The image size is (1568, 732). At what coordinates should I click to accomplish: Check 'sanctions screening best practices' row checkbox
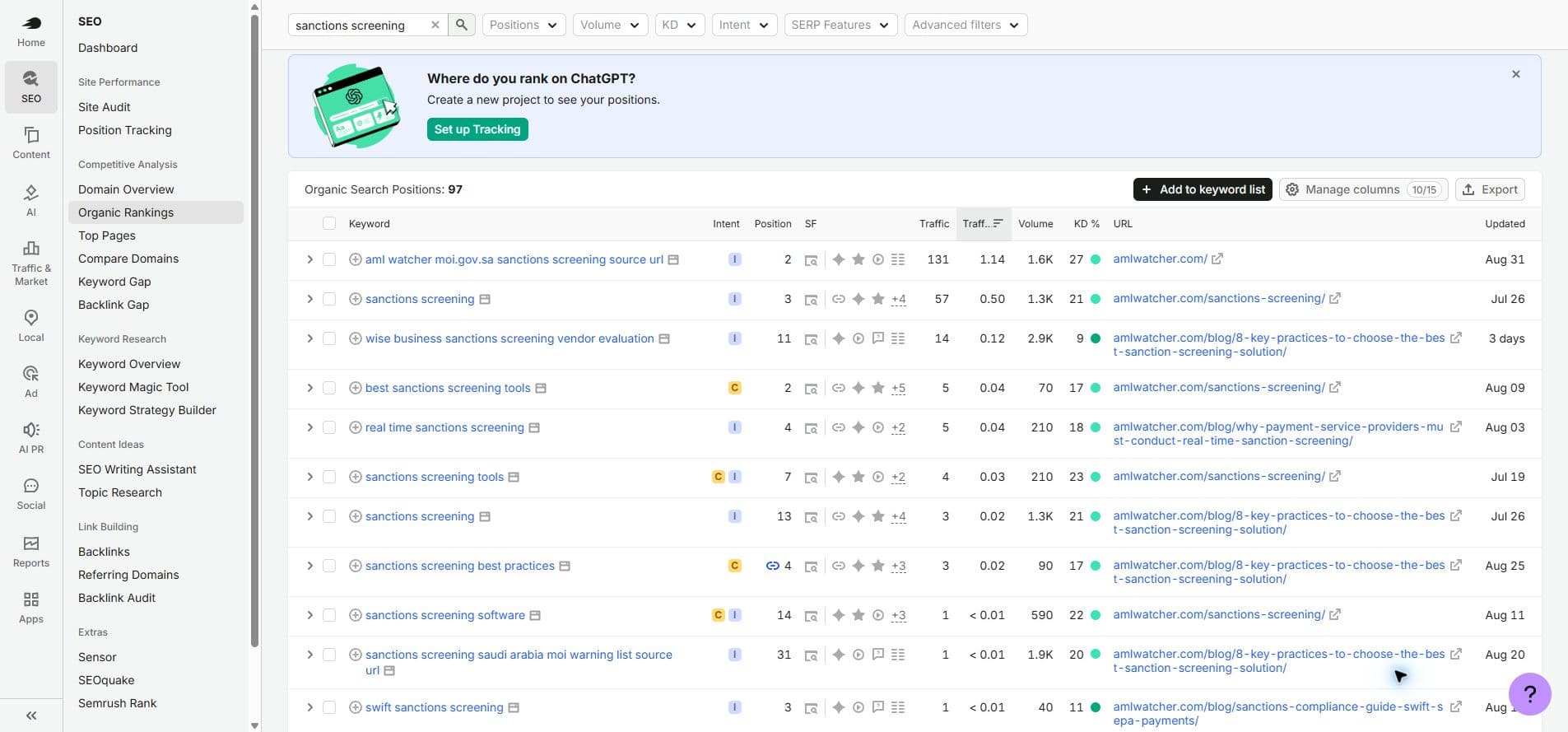(x=329, y=566)
